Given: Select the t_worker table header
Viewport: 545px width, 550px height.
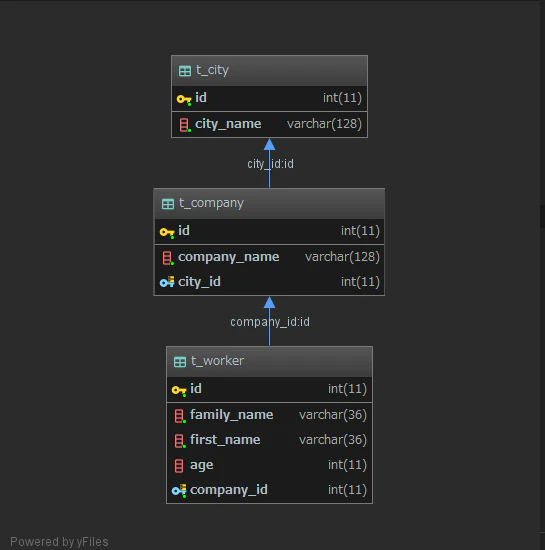Looking at the screenshot, I should click(x=269, y=361).
